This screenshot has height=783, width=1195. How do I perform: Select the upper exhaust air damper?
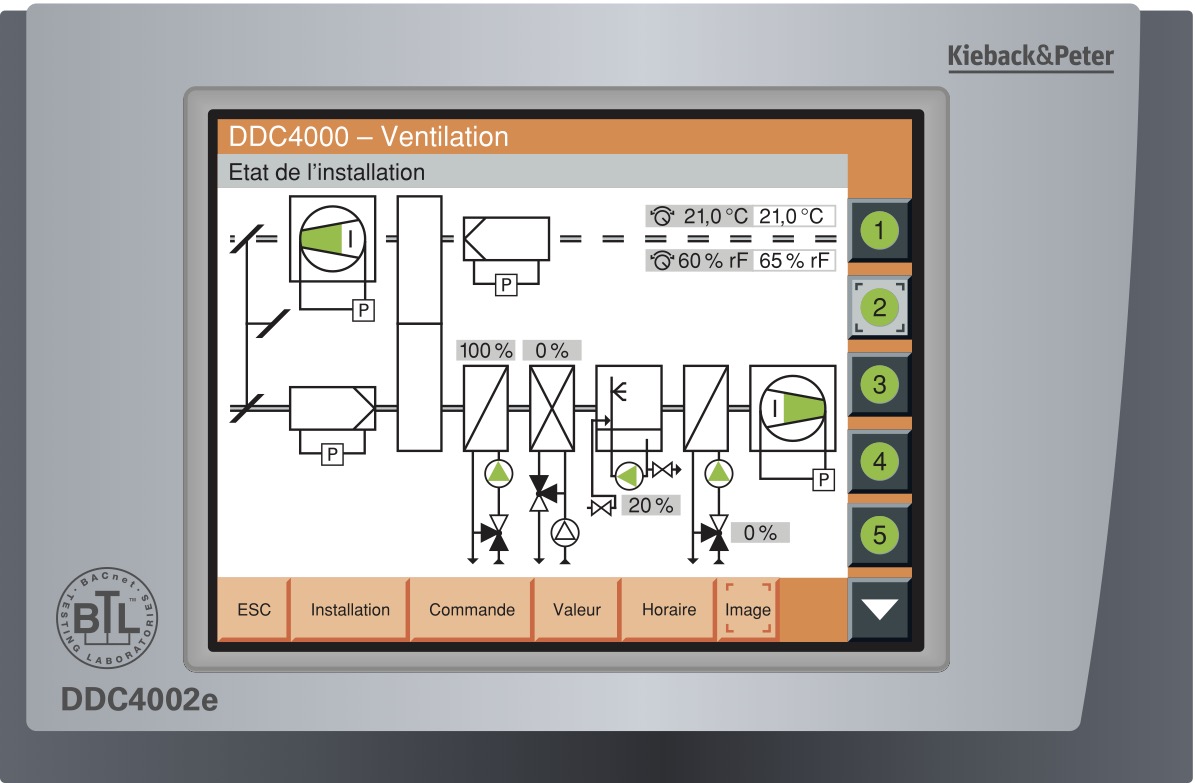pos(247,239)
